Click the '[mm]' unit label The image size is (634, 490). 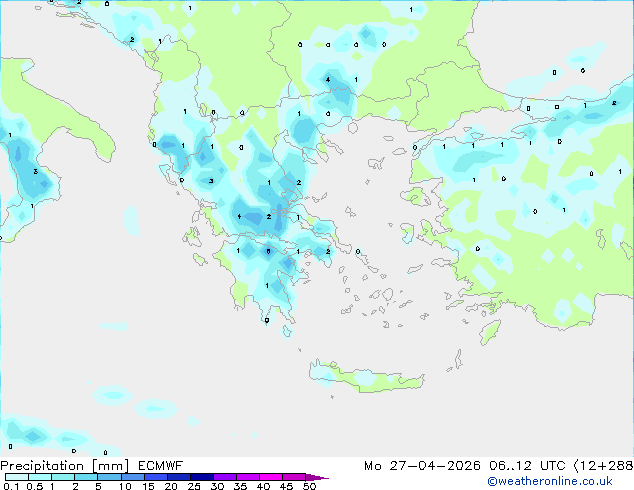(111, 466)
